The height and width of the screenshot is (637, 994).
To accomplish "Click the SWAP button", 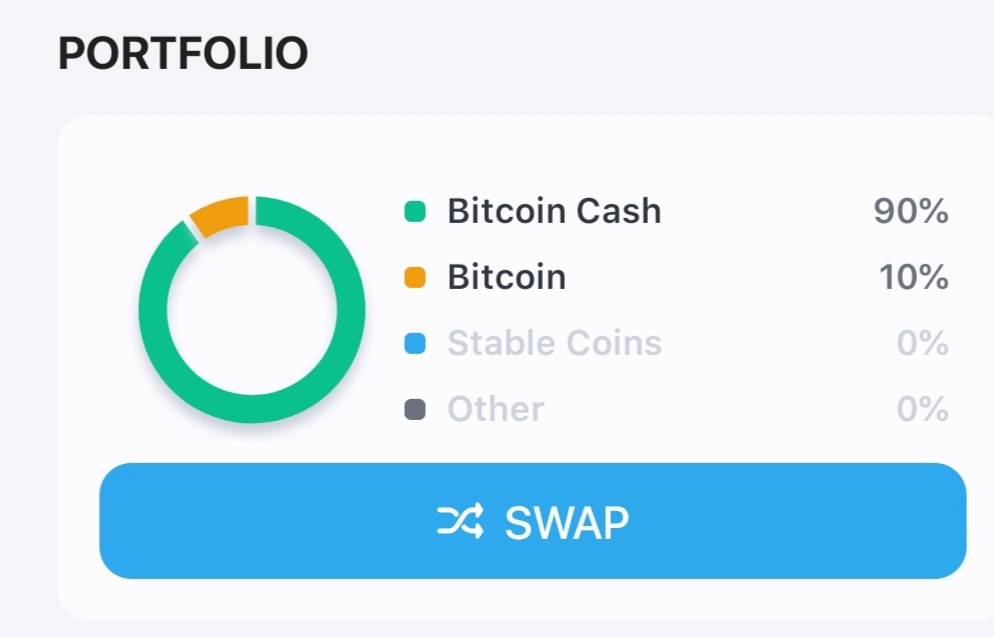I will click(x=532, y=520).
